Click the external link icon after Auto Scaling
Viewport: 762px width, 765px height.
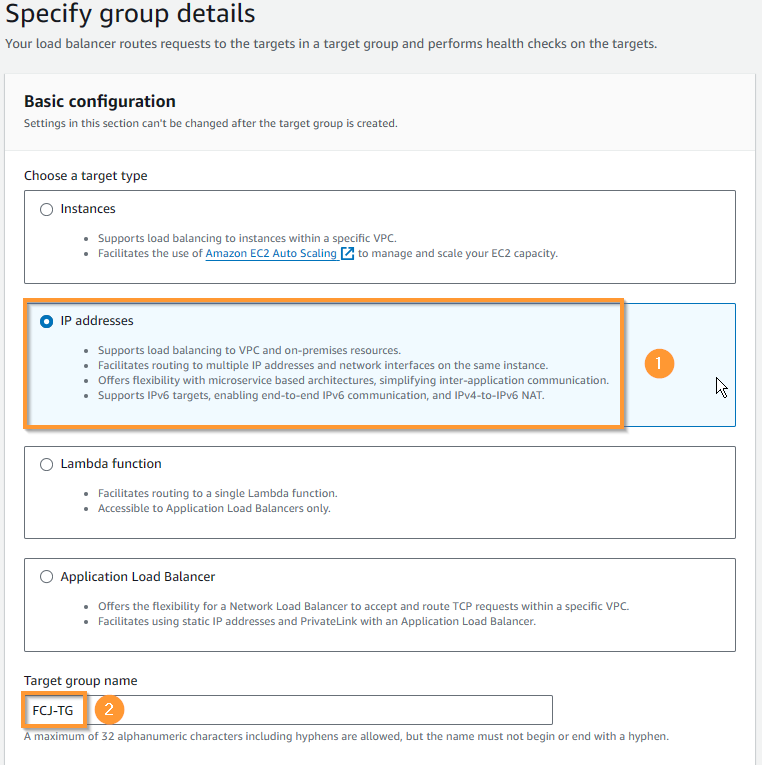click(347, 253)
